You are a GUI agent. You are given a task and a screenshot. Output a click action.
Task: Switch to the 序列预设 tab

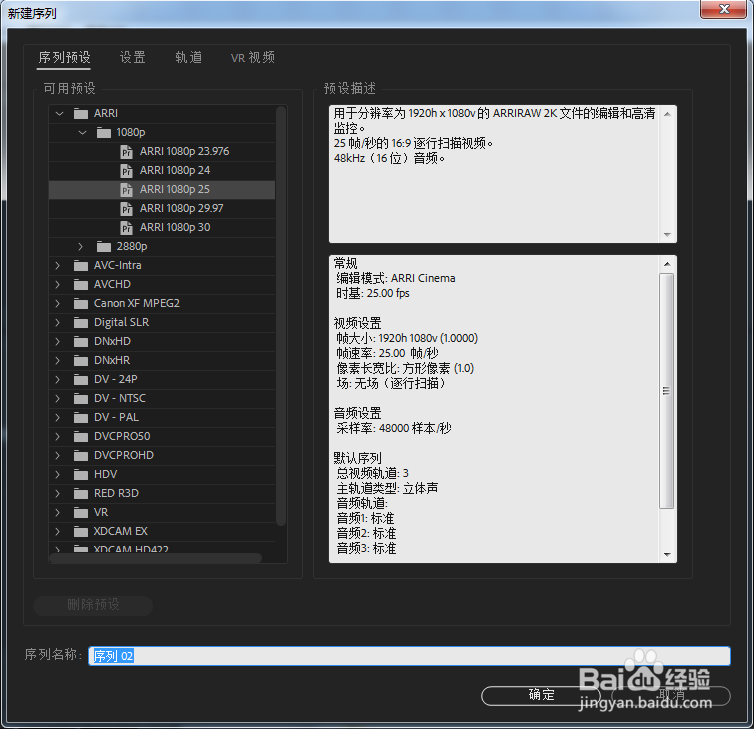[x=64, y=58]
